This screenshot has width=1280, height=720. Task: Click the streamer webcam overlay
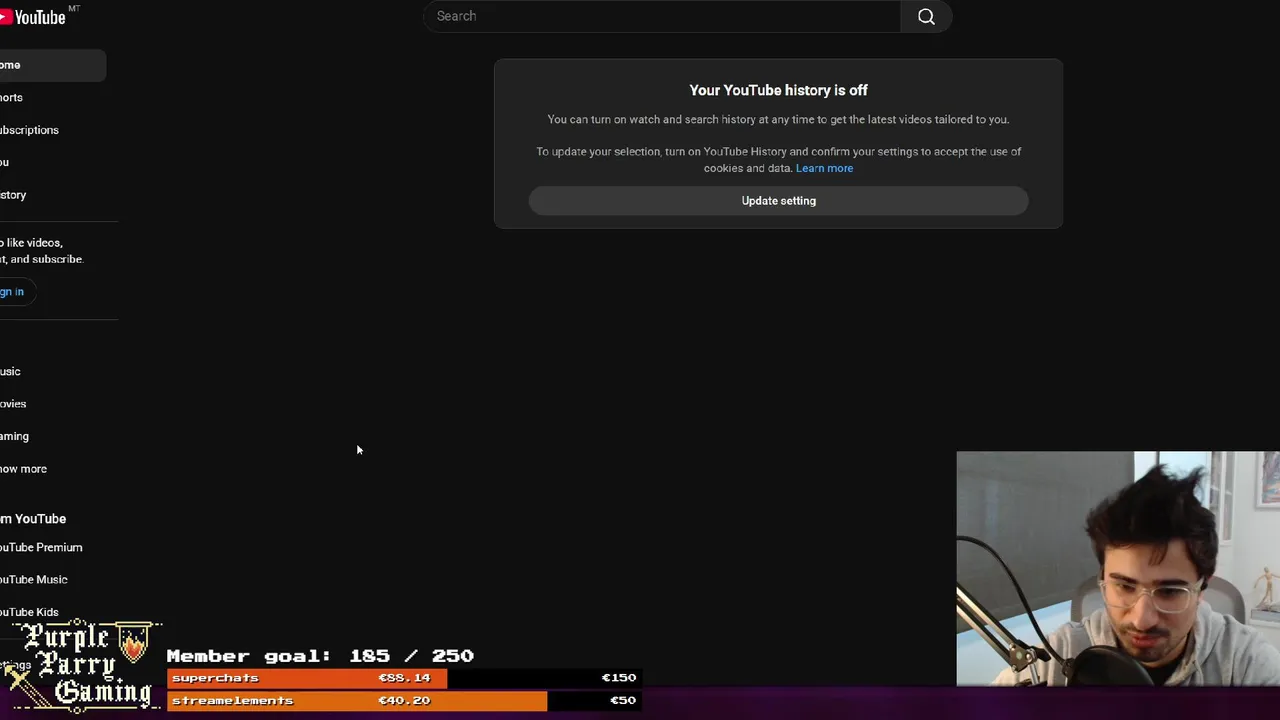coord(1118,569)
